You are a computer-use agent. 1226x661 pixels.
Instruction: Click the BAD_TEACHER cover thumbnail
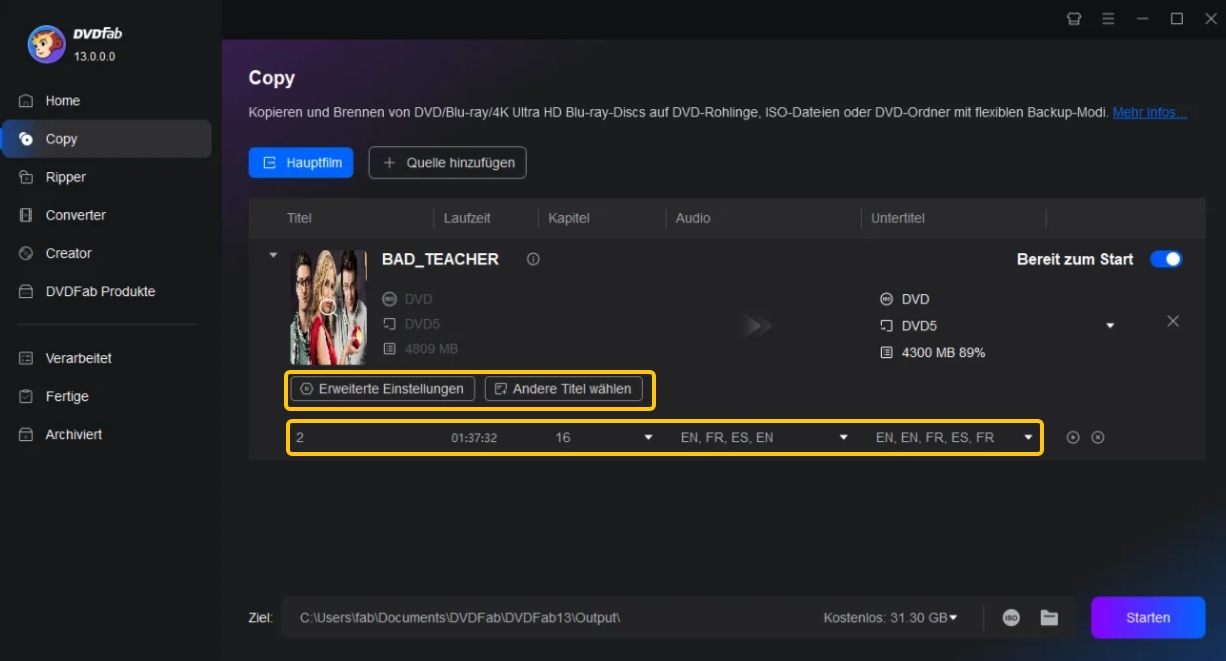[x=329, y=307]
